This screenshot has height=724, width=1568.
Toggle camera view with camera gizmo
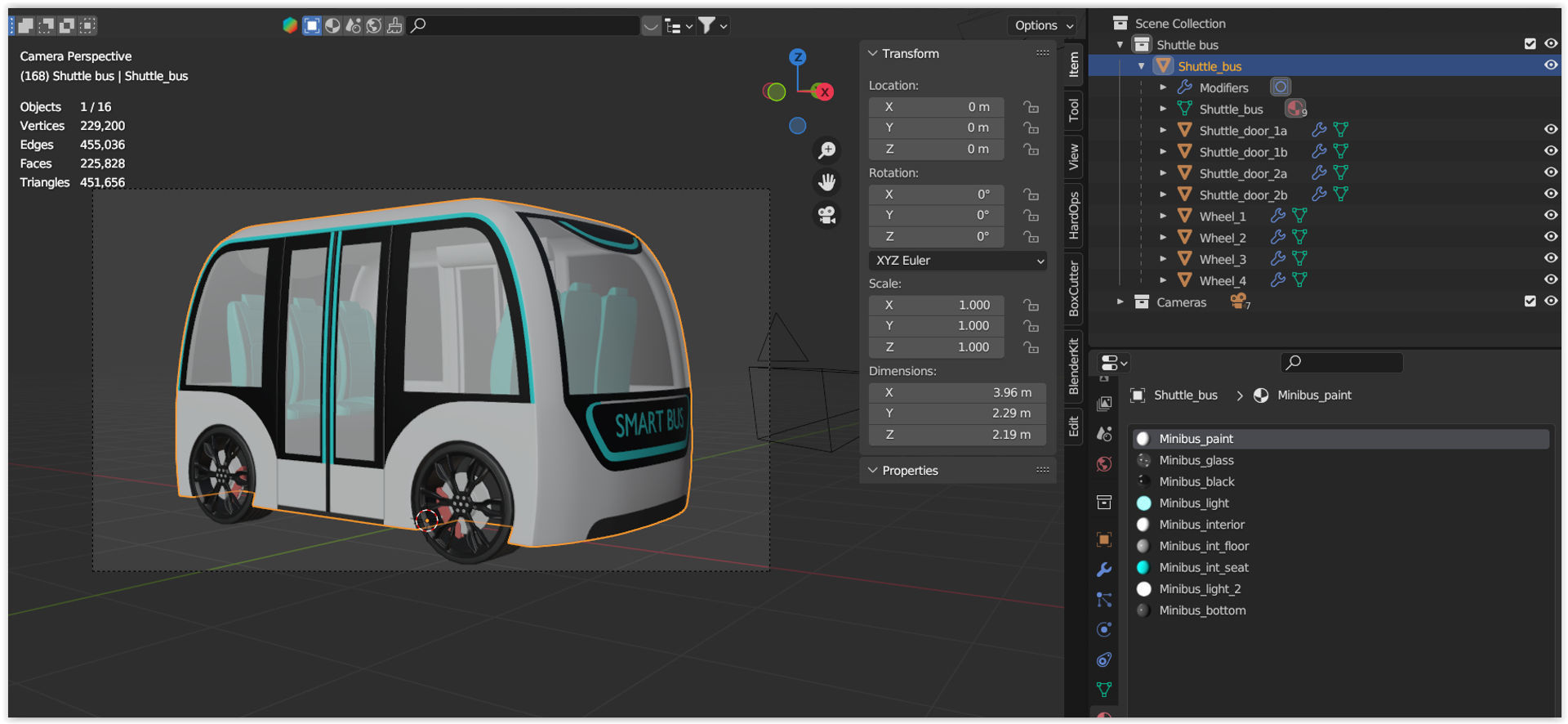click(x=827, y=215)
